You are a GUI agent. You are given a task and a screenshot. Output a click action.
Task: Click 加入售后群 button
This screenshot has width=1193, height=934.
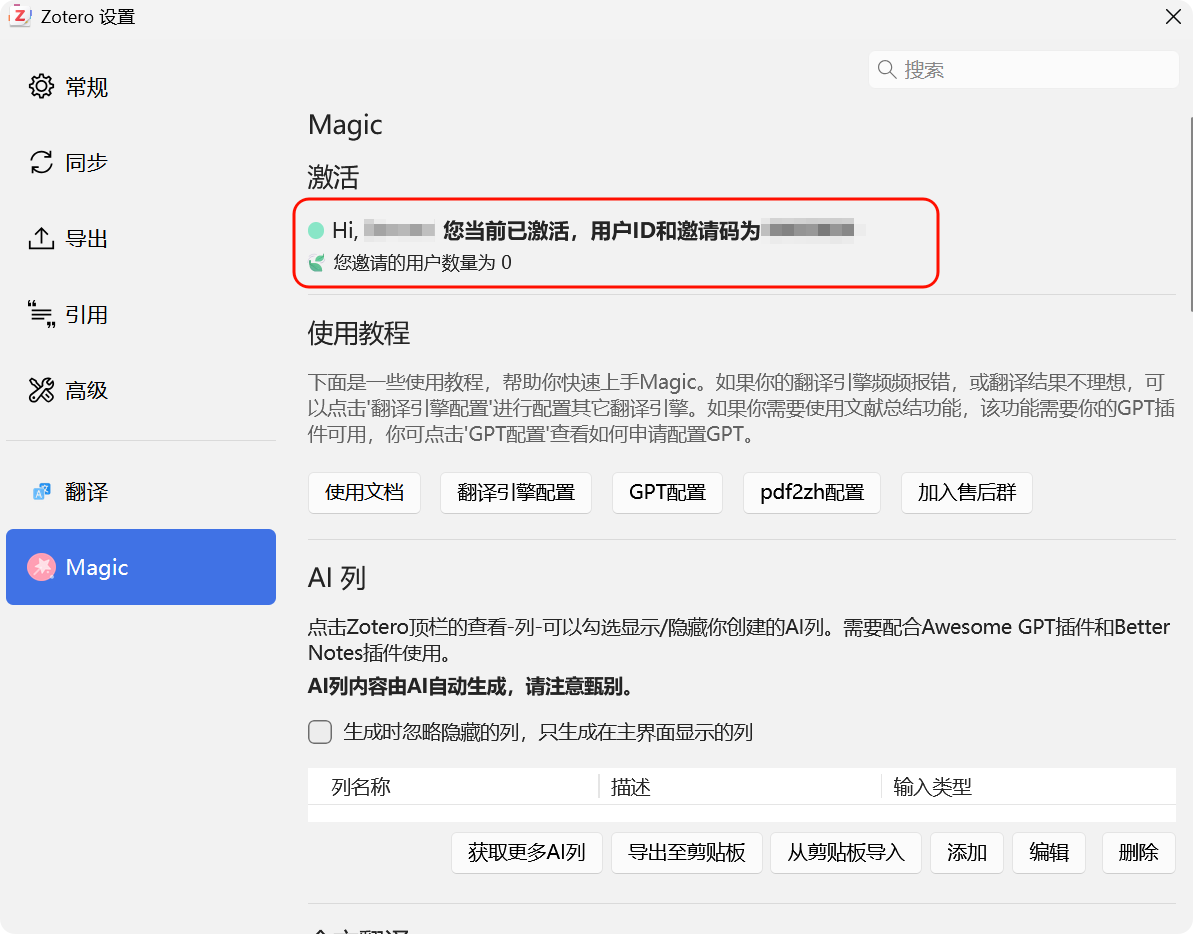tap(967, 493)
